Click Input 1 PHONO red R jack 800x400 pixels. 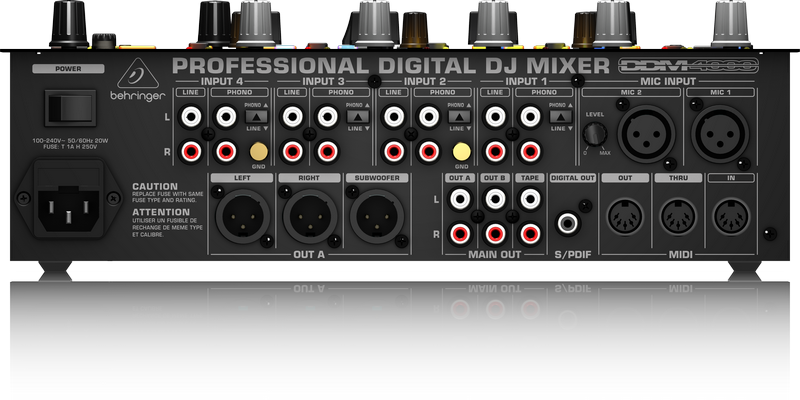[530, 152]
